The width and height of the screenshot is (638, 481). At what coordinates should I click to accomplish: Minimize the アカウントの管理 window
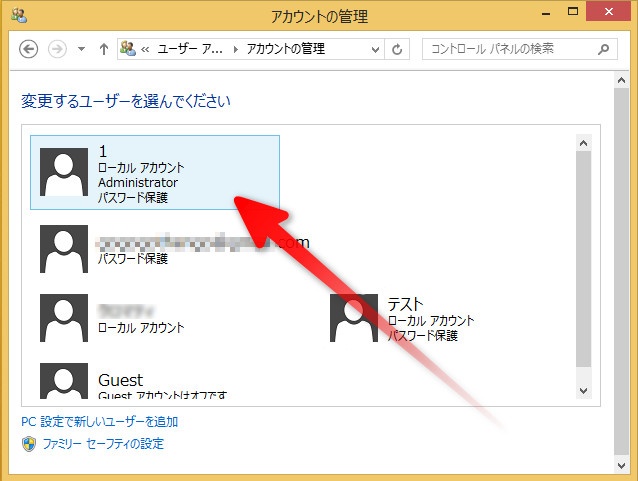click(546, 13)
